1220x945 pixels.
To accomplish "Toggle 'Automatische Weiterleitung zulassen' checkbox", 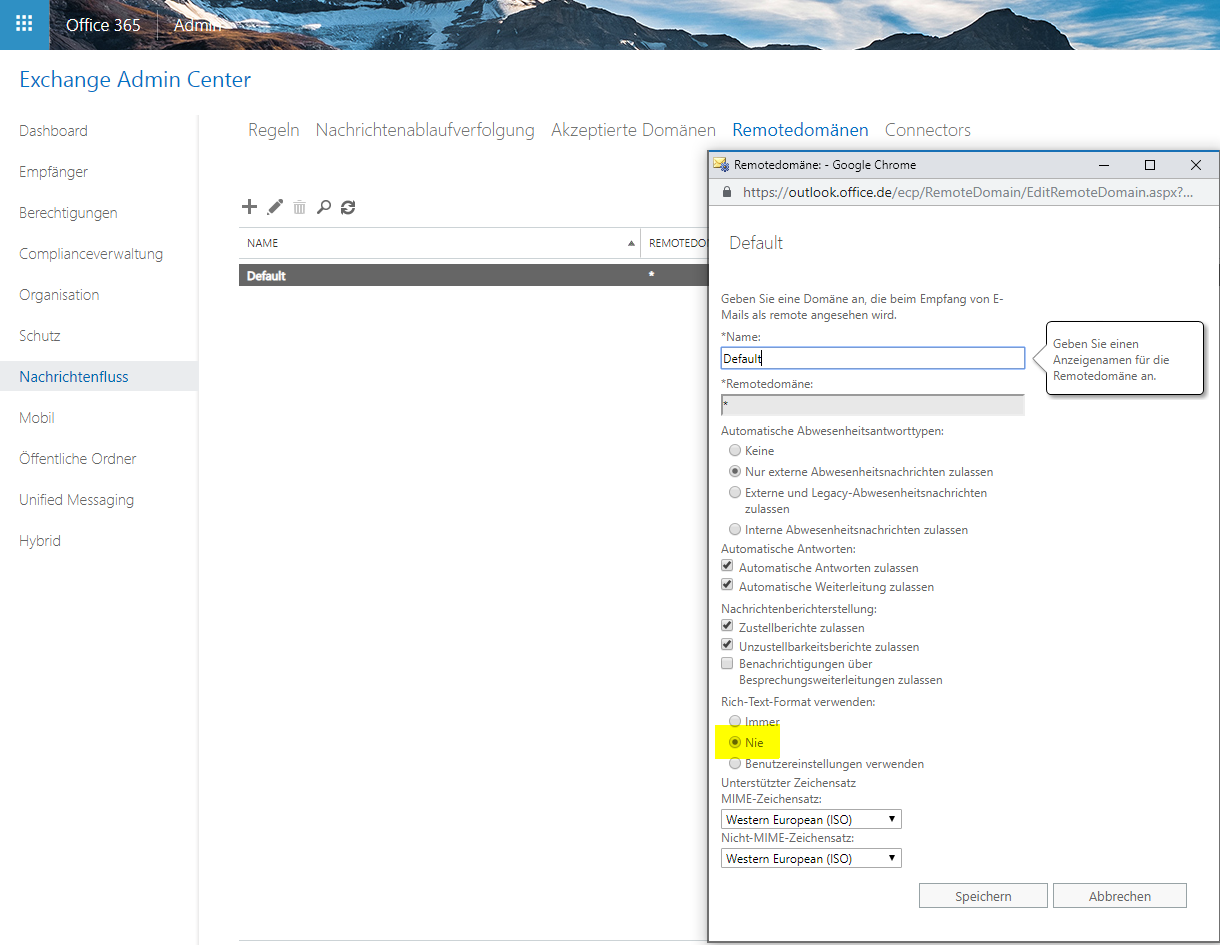I will click(x=727, y=586).
